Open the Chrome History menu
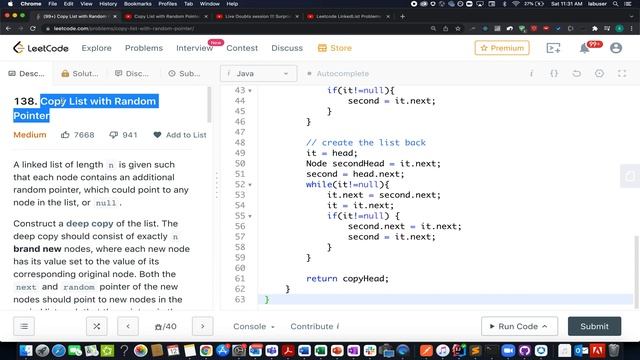 click(x=108, y=4)
